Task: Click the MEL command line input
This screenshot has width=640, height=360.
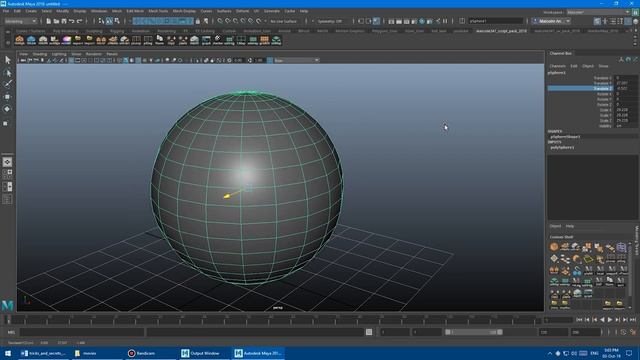Action: click(x=82, y=332)
